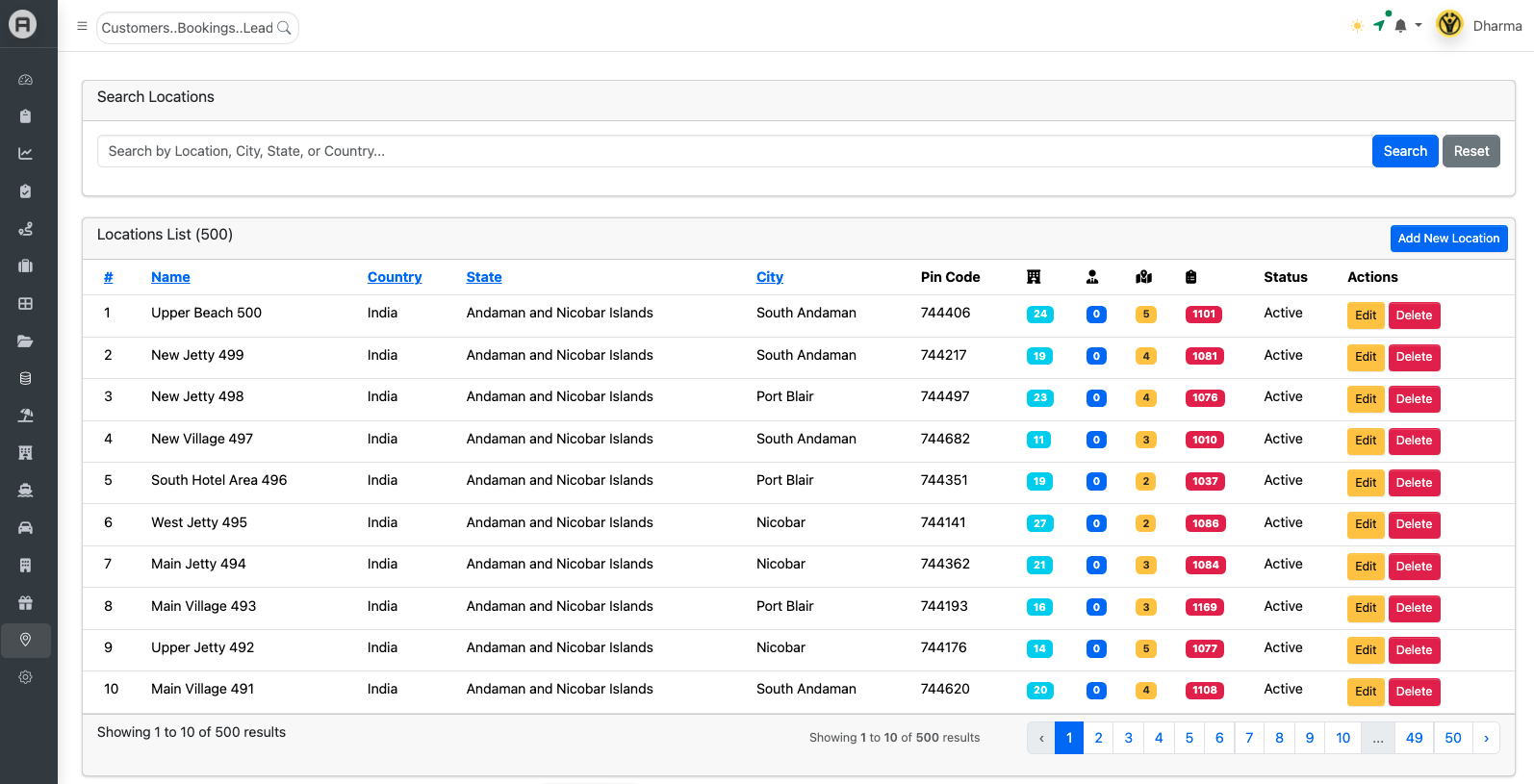Click the clipboard bookings column header icon
The height and width of the screenshot is (784, 1534).
(x=1191, y=277)
